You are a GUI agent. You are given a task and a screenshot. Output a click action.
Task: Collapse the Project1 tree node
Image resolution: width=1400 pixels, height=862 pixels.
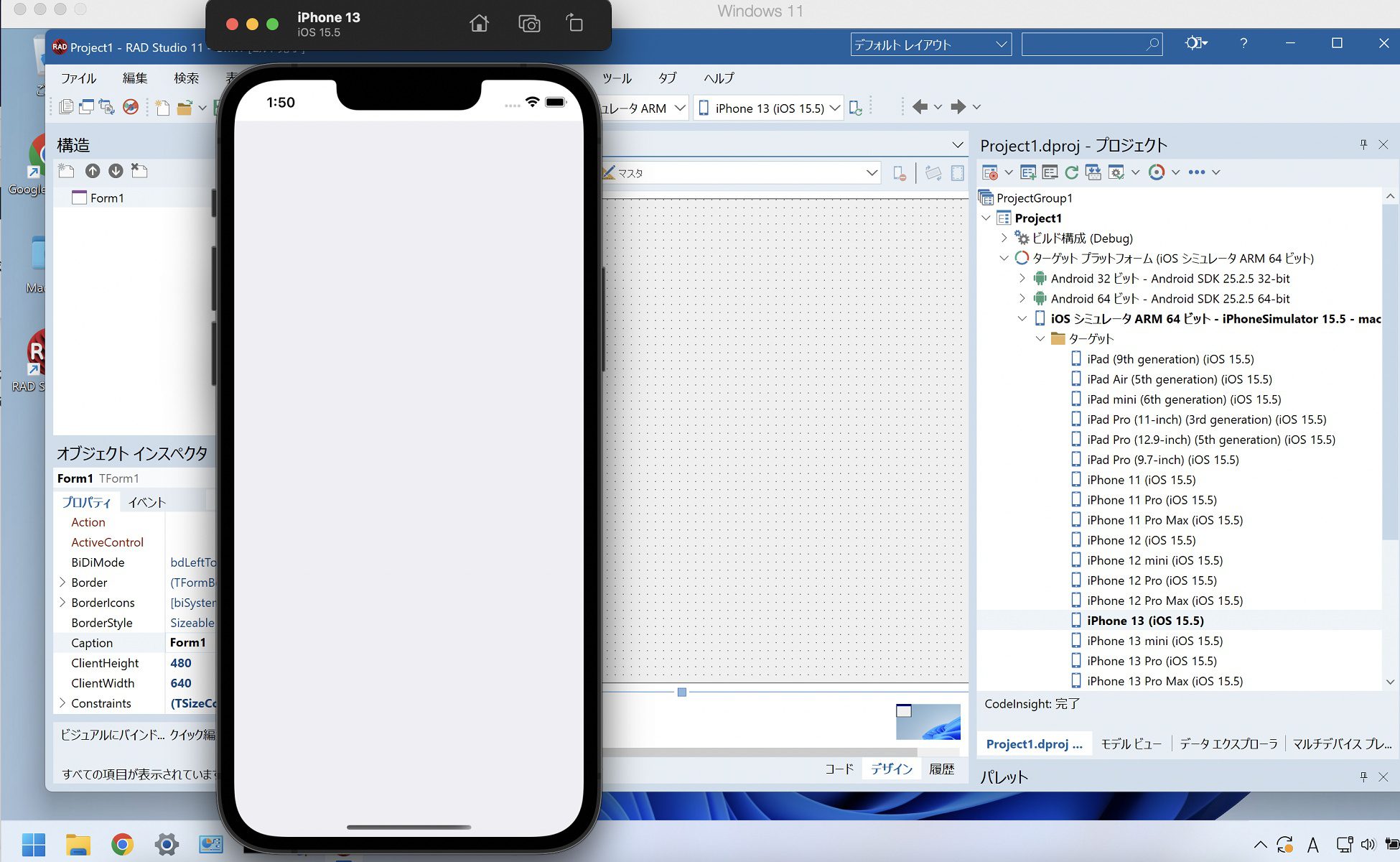click(986, 218)
